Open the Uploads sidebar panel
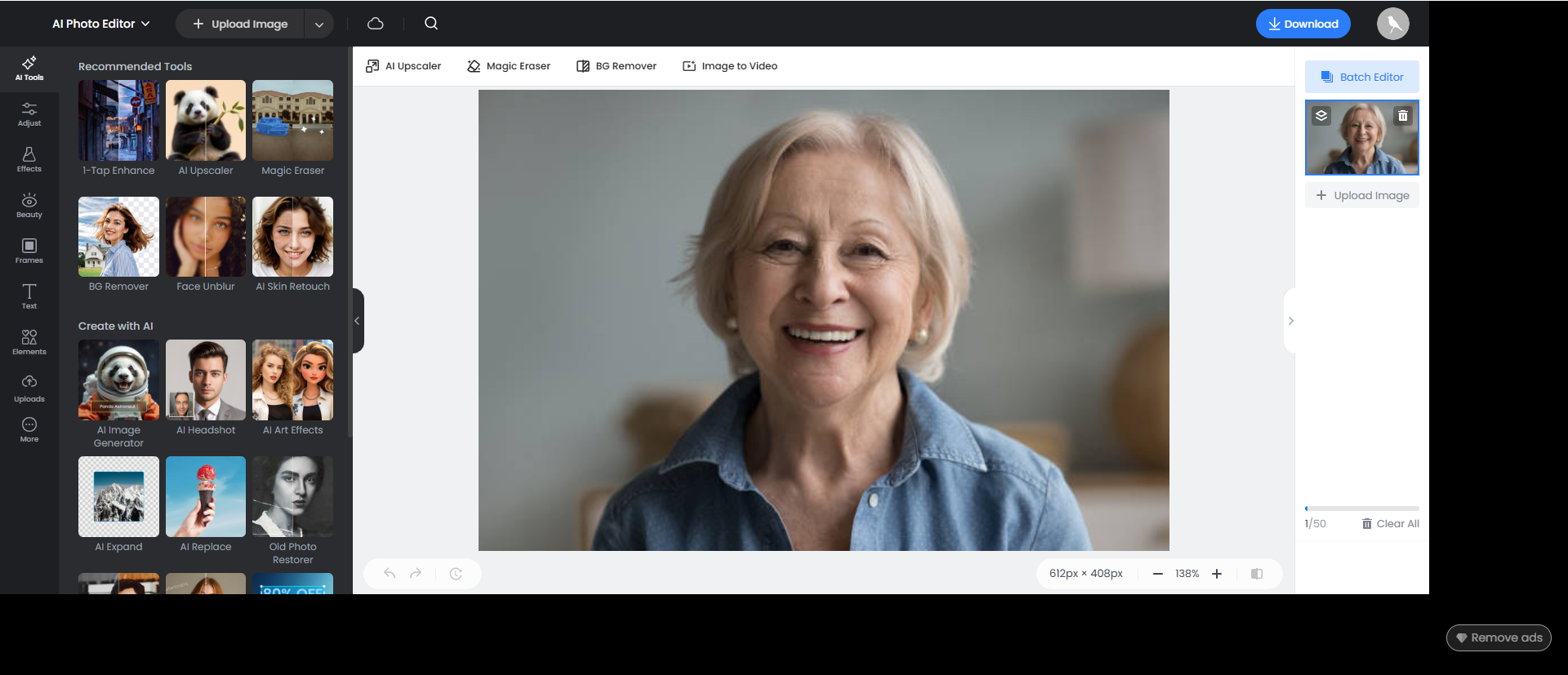The width and height of the screenshot is (1568, 675). click(29, 389)
